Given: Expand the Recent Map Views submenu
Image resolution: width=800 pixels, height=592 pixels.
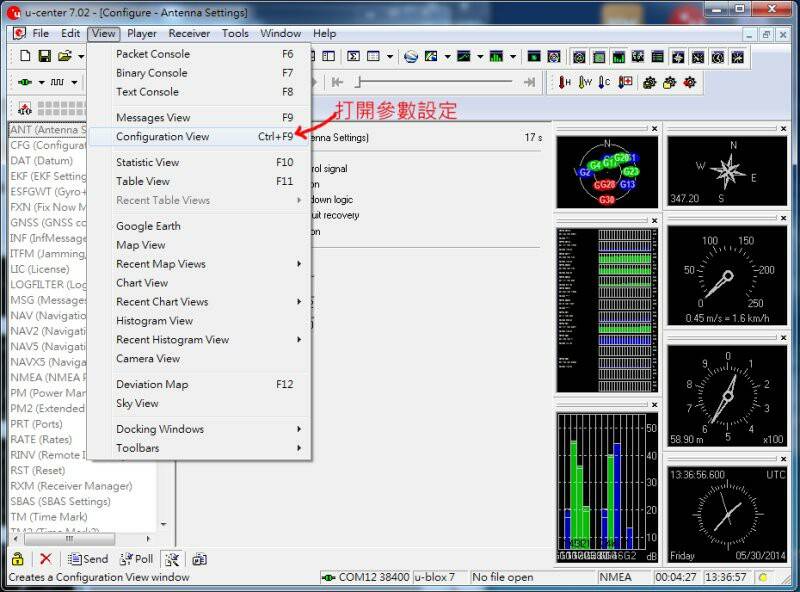Looking at the screenshot, I should click(x=298, y=264).
